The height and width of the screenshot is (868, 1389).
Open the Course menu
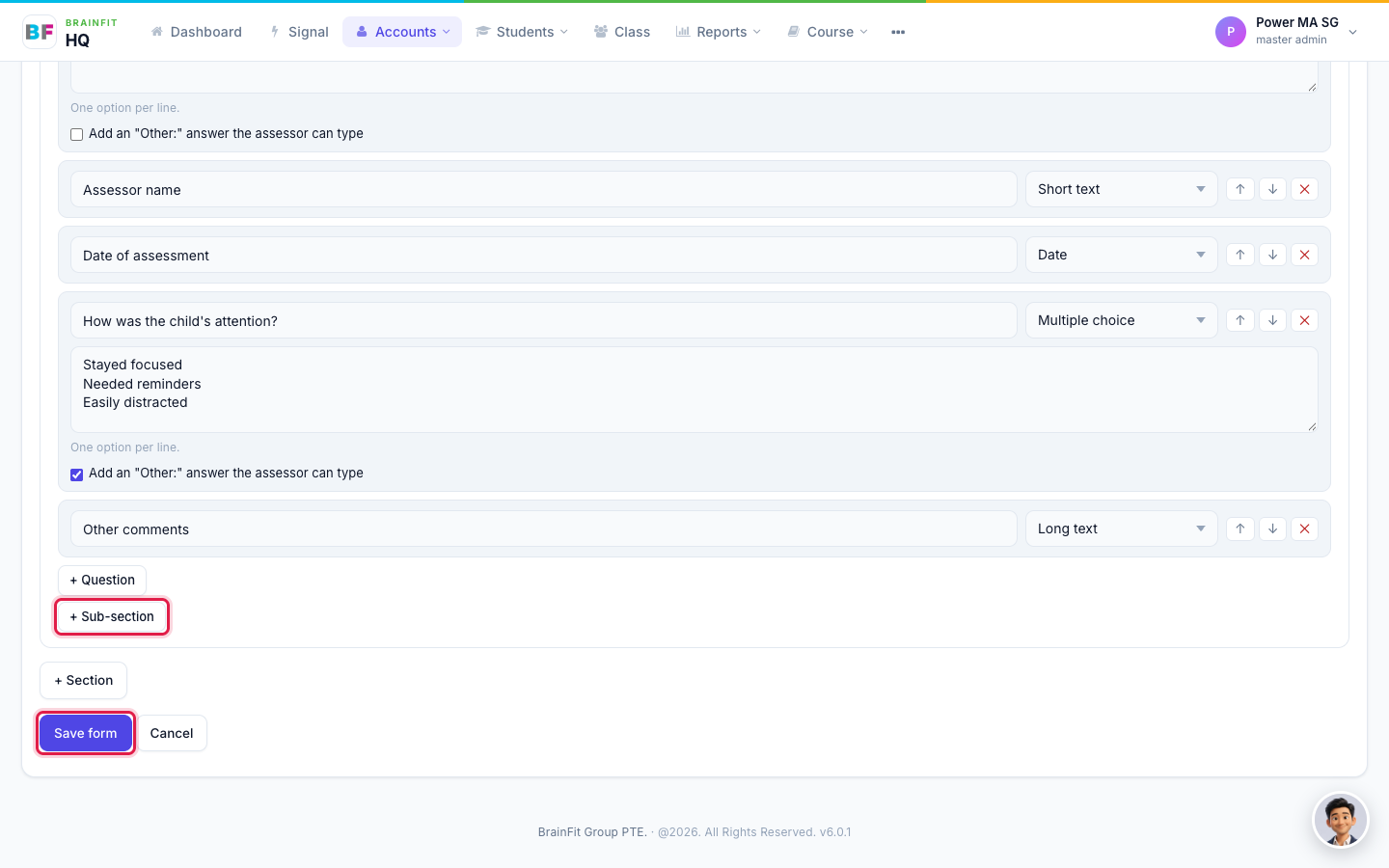(828, 32)
